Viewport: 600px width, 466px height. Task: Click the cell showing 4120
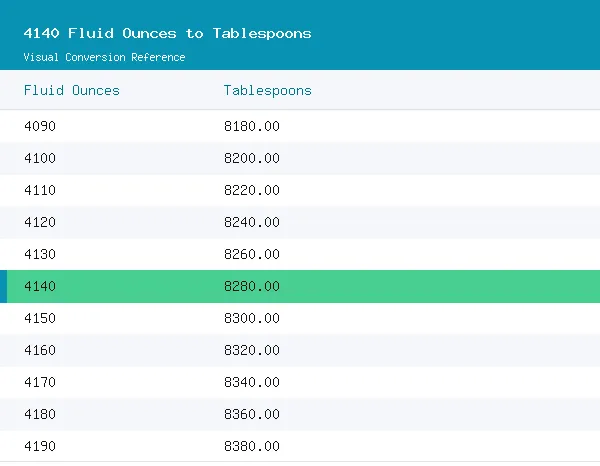click(40, 222)
